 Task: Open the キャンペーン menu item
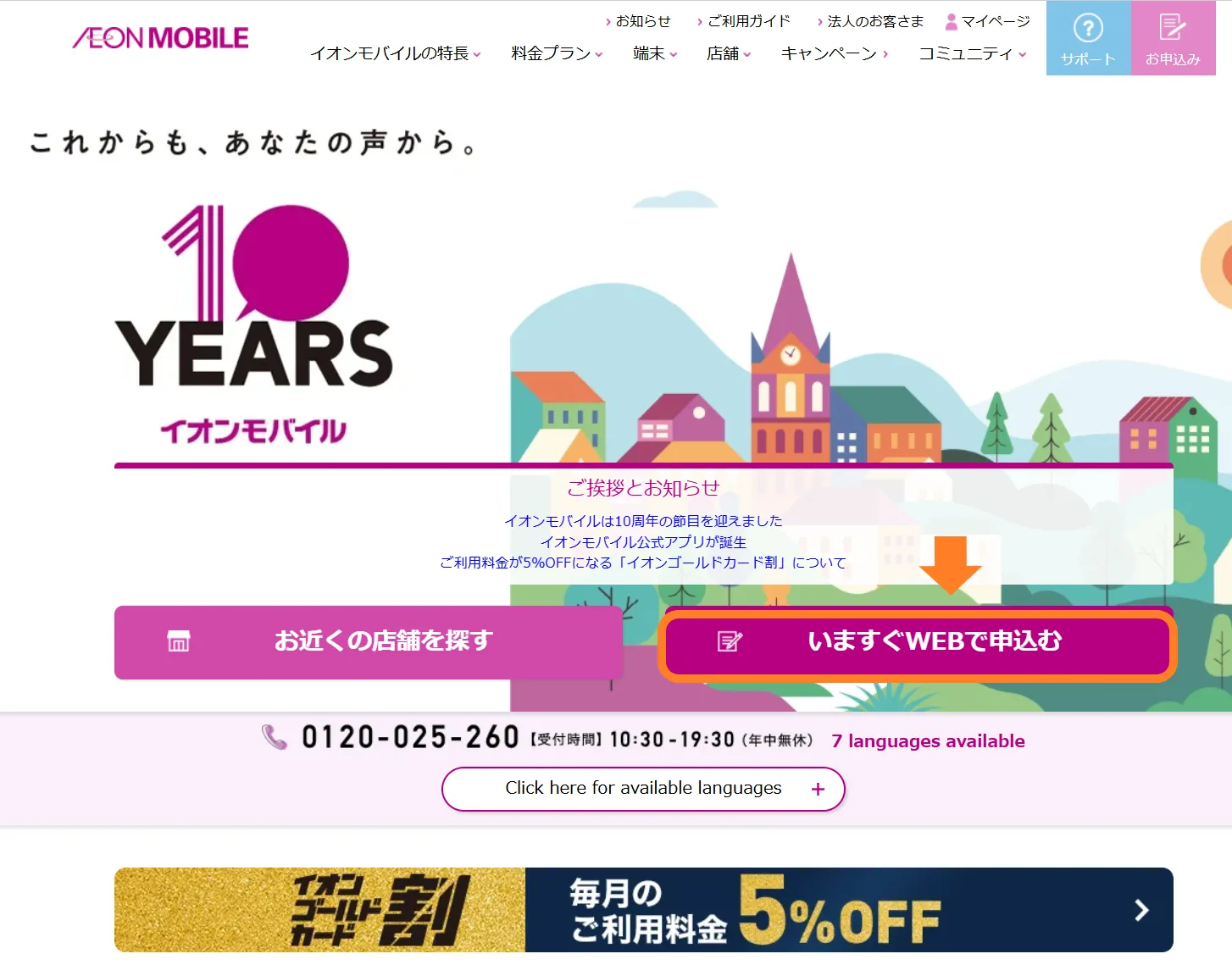pyautogui.click(x=835, y=53)
